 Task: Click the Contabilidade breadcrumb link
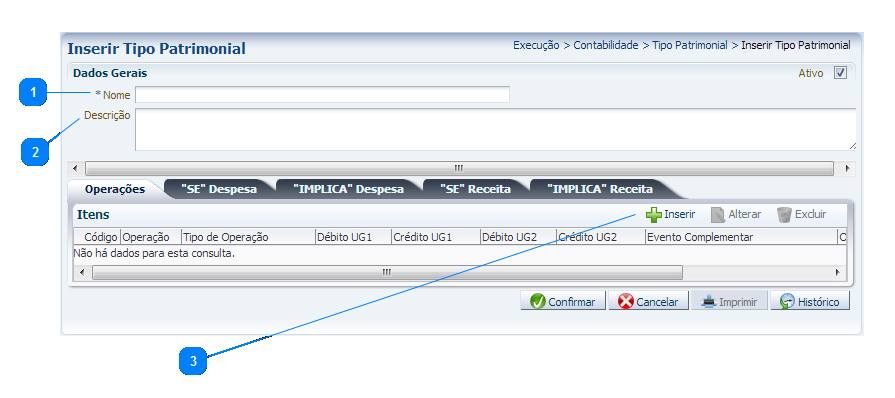(606, 45)
